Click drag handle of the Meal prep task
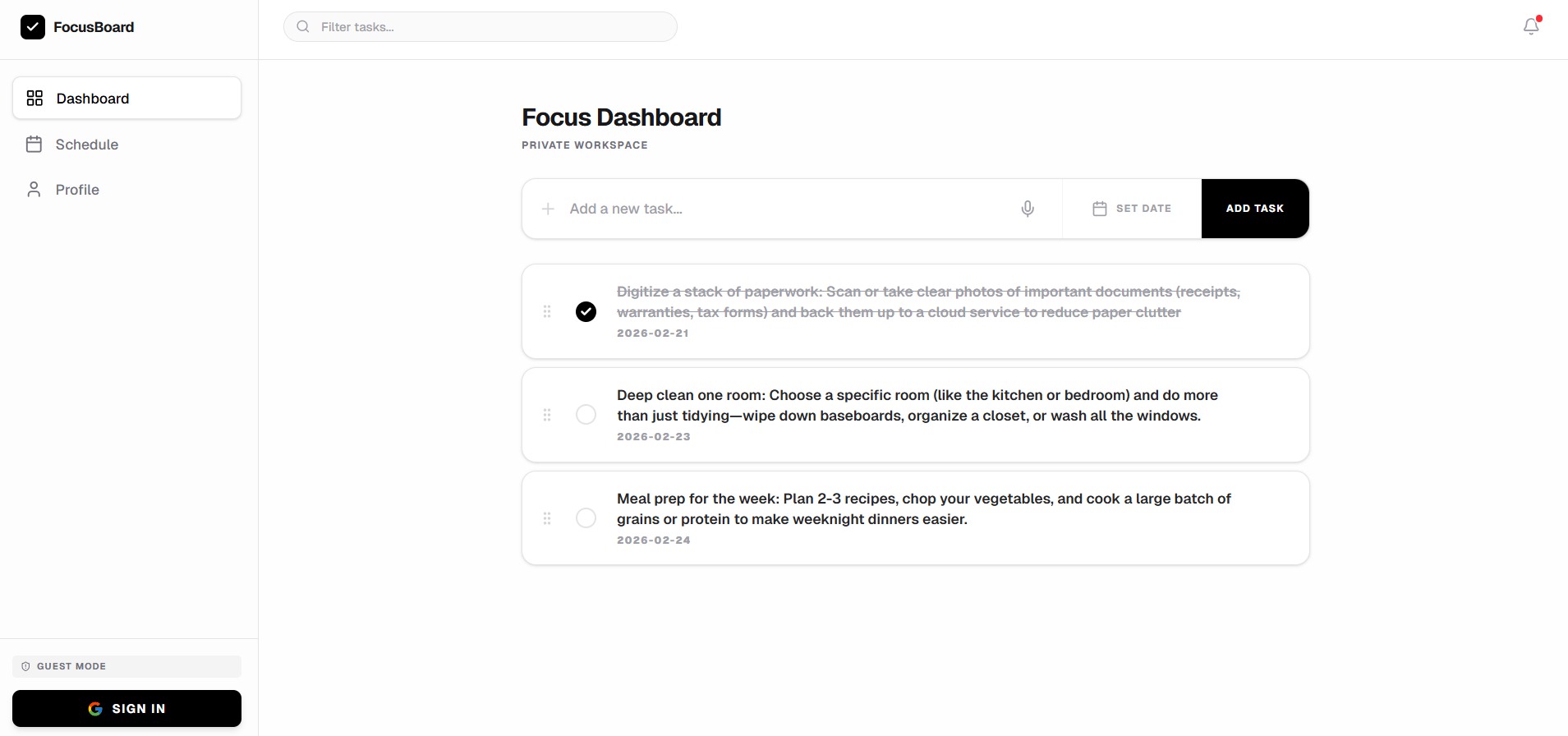The height and width of the screenshot is (736, 1568). (x=547, y=518)
